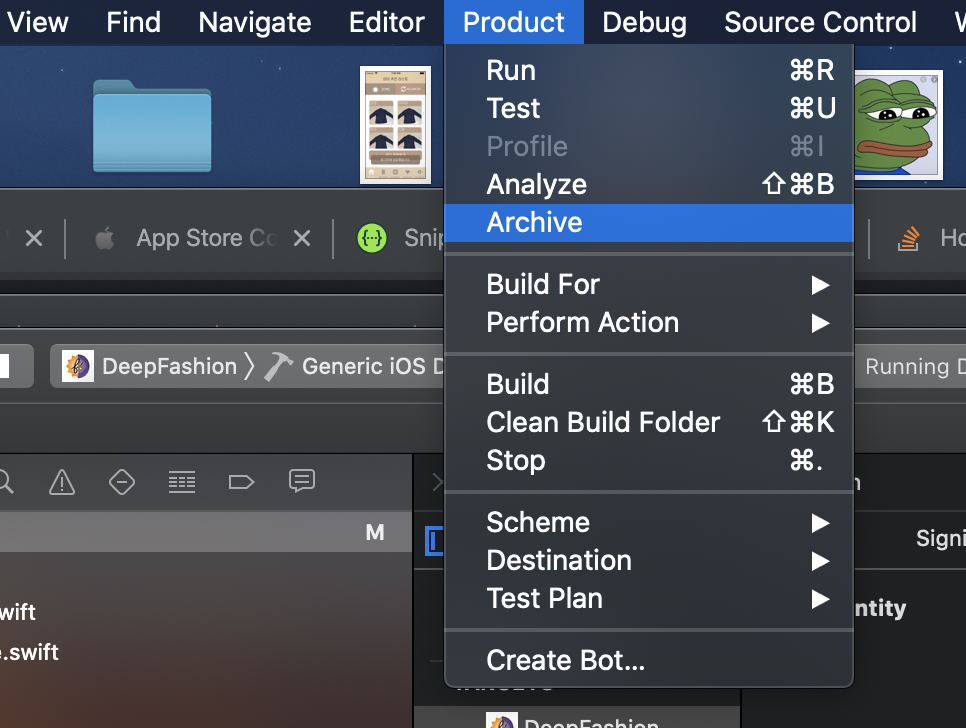Open the blue folder on desktop

point(152,126)
